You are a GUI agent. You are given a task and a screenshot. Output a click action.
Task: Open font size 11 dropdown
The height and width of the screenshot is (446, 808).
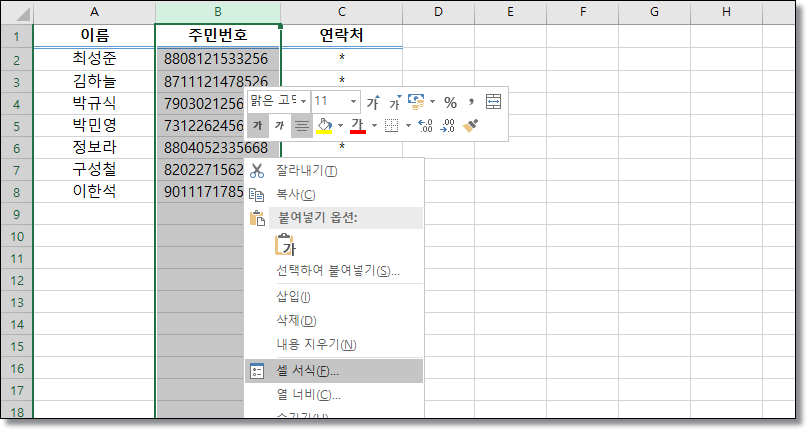(x=353, y=101)
